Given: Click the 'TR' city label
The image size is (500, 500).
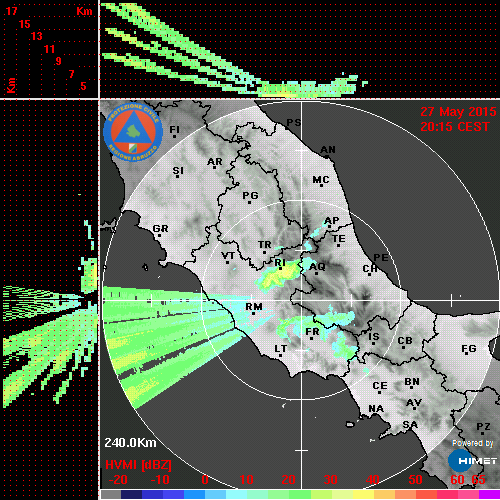Looking at the screenshot, I should 265,245.
